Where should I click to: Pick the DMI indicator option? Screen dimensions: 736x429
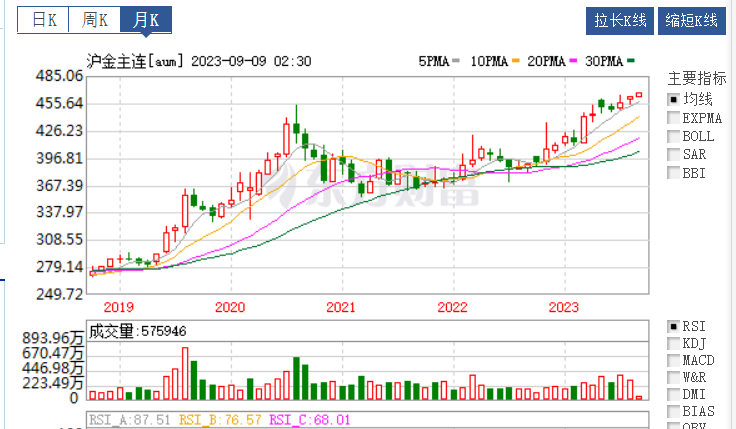click(673, 394)
